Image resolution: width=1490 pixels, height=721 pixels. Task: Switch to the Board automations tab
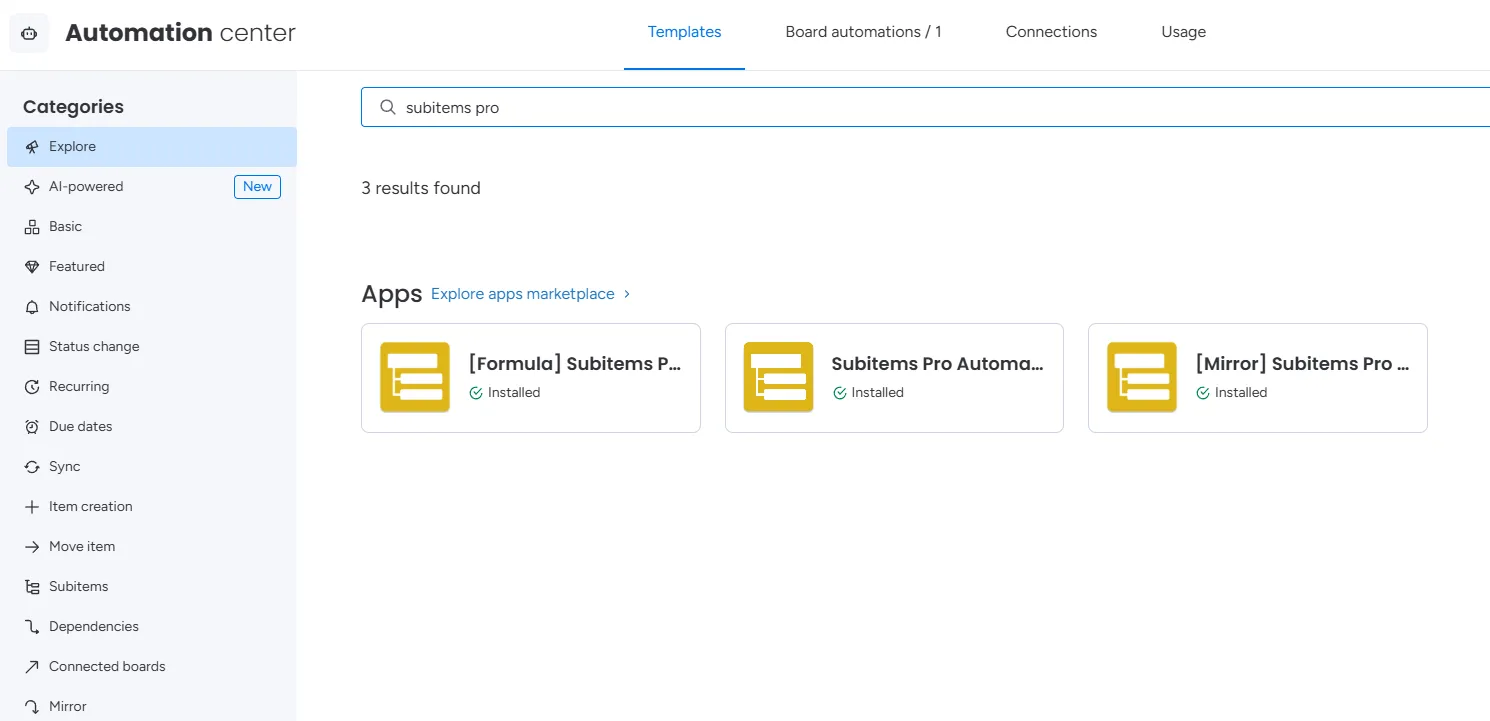863,31
